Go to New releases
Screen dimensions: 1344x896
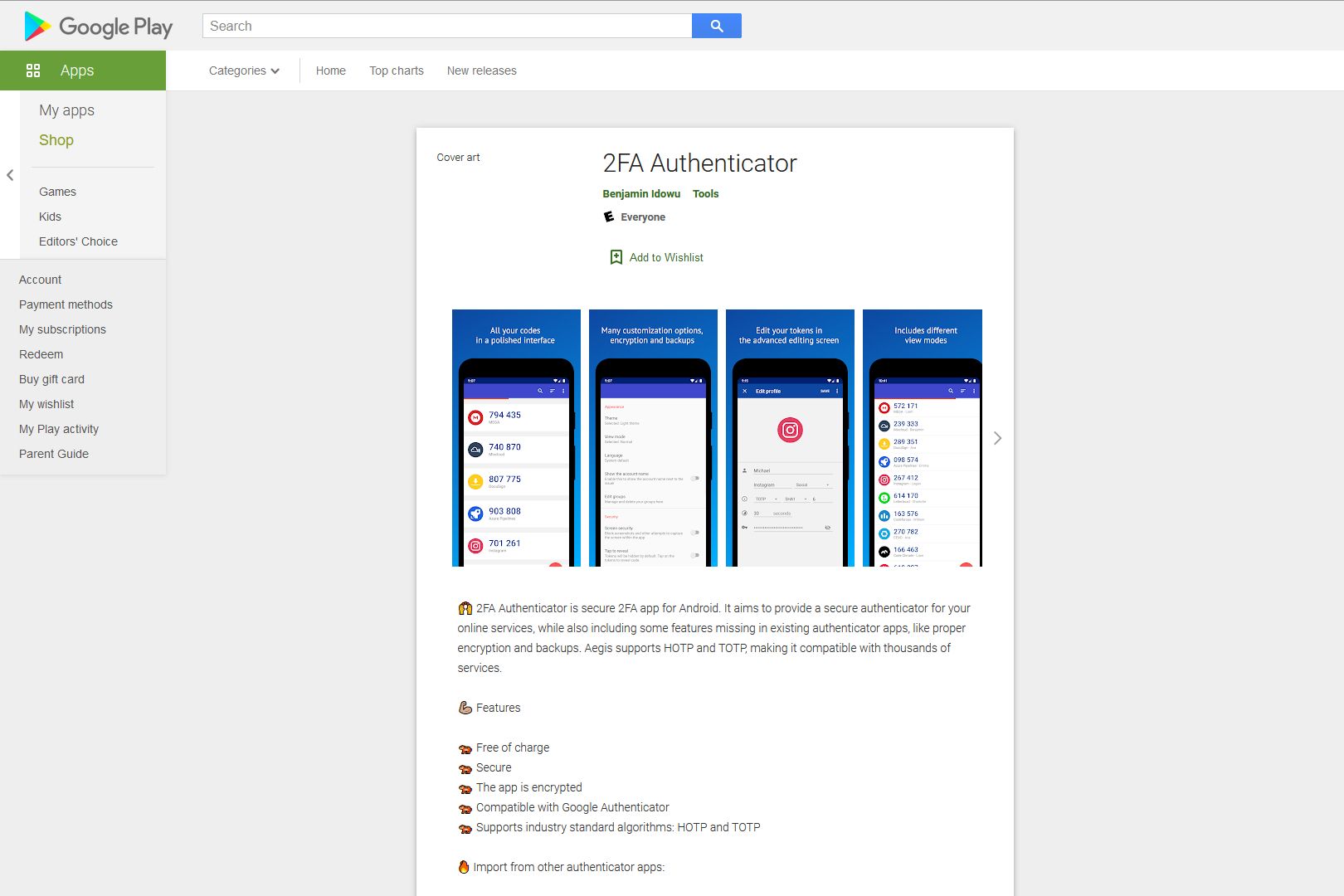click(x=481, y=71)
